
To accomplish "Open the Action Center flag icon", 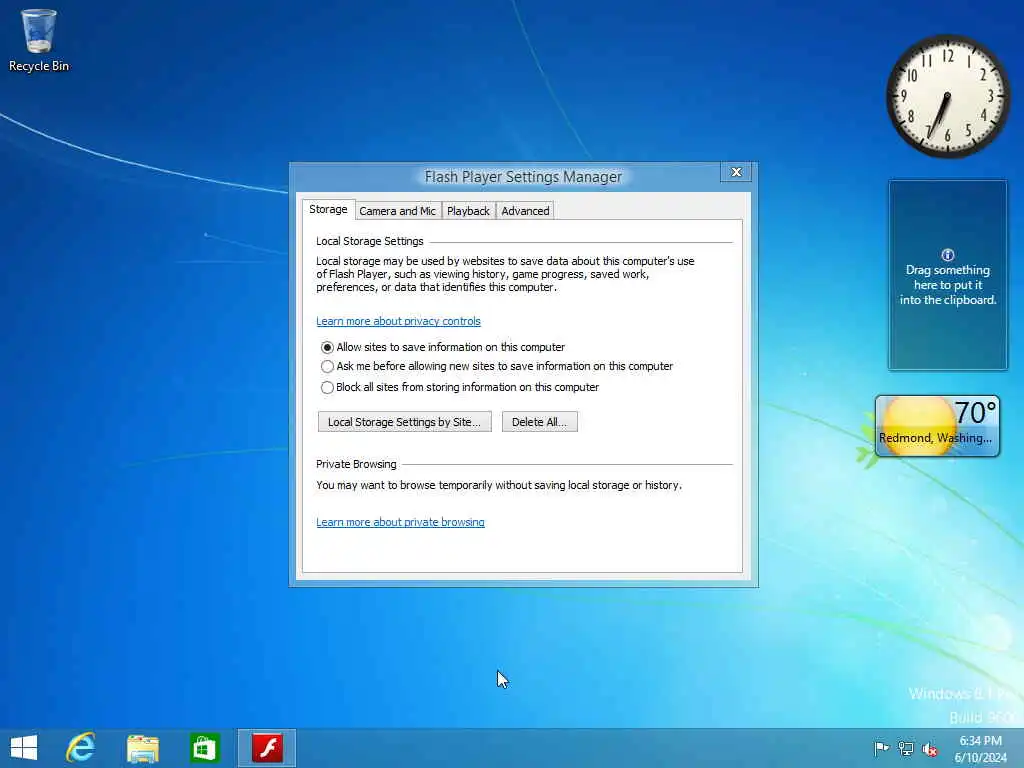I will [881, 748].
